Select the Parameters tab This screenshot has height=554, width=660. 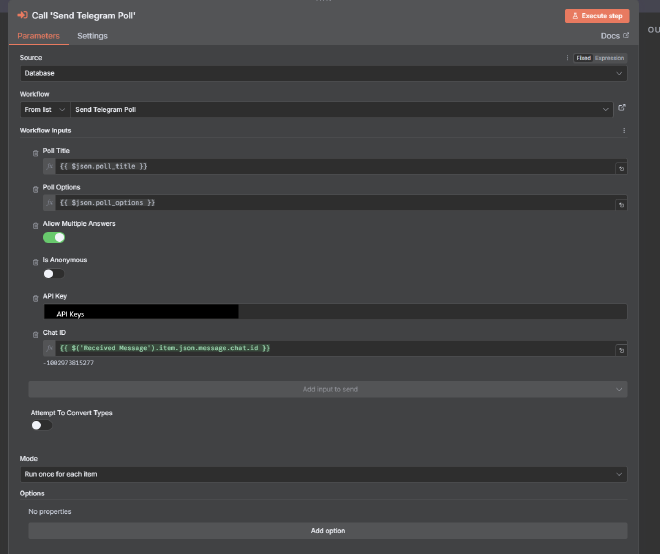(x=38, y=36)
